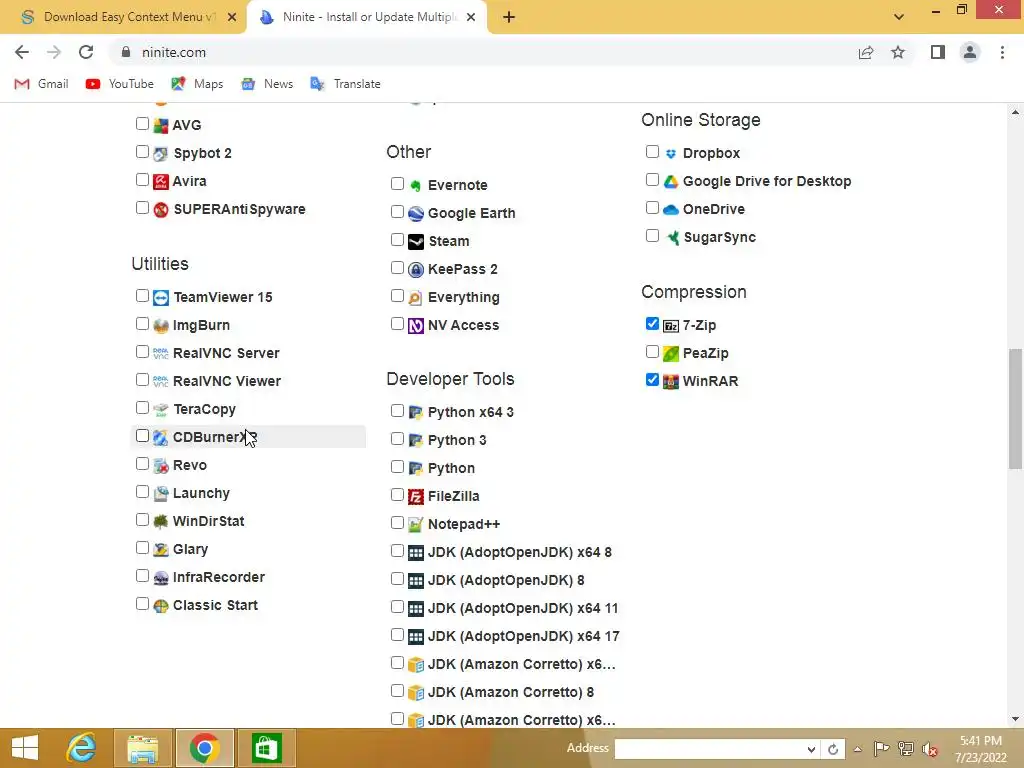Click the Glary label text
Viewport: 1024px width, 768px height.
click(191, 550)
